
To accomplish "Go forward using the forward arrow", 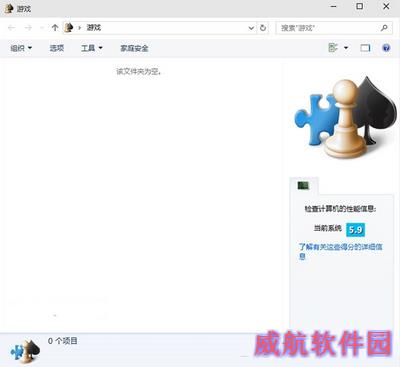I will click(x=28, y=28).
